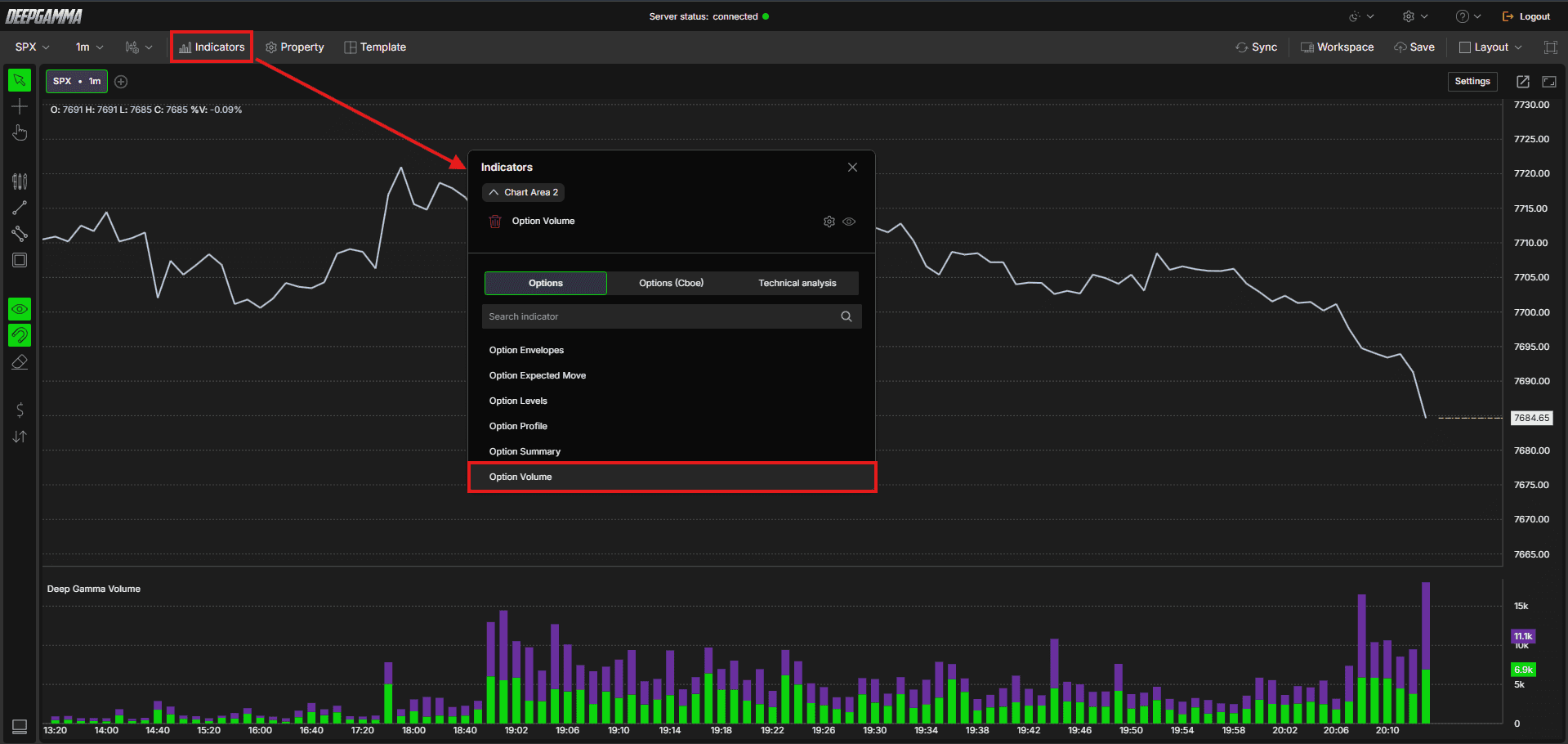Open the Layout dropdown
This screenshot has width=1568, height=744.
pos(1490,47)
